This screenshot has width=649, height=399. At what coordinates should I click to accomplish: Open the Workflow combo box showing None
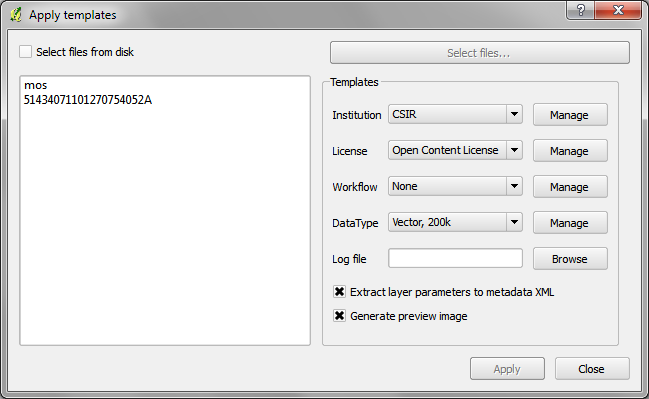pyautogui.click(x=455, y=186)
